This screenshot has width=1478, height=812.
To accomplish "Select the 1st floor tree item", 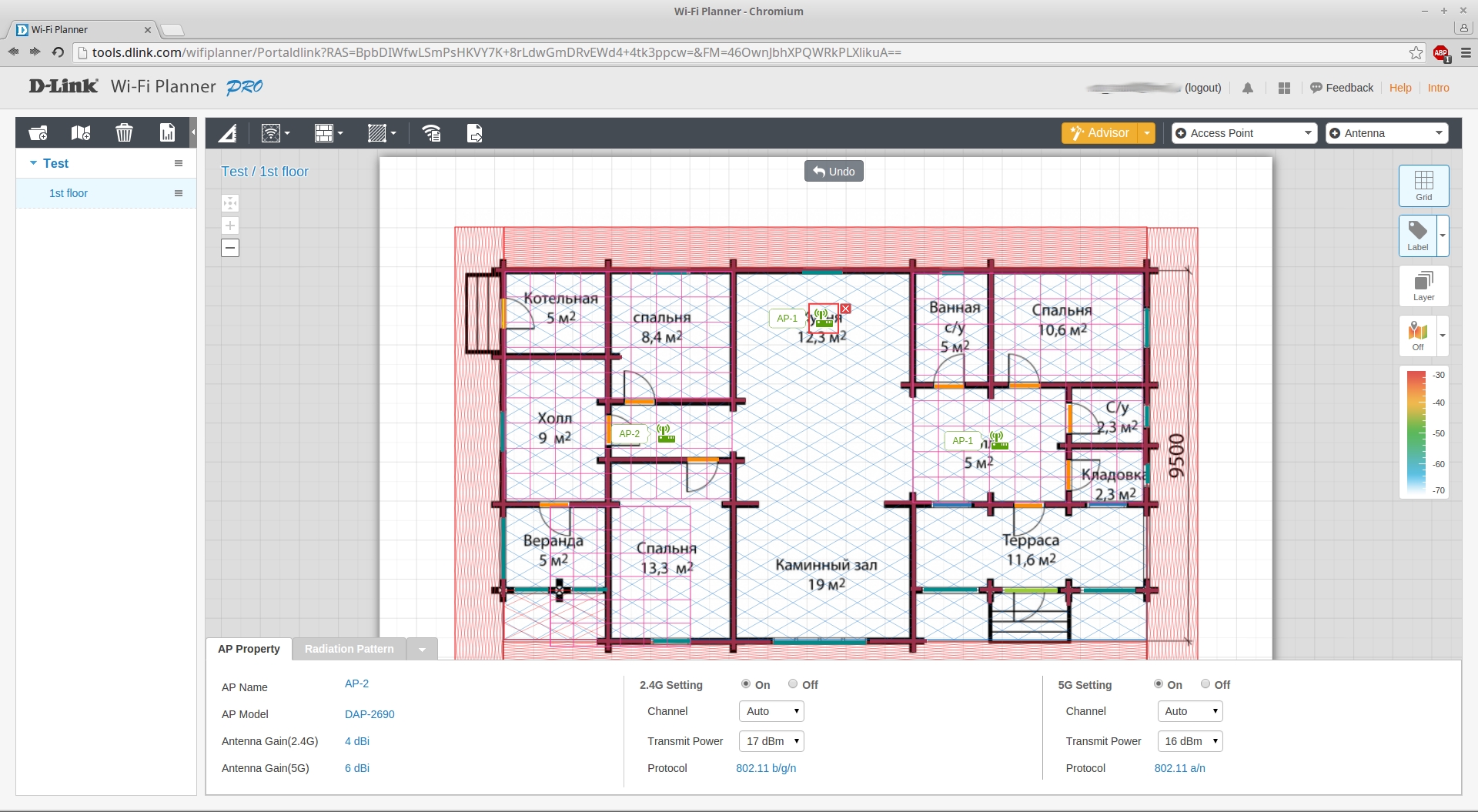I will [x=69, y=193].
